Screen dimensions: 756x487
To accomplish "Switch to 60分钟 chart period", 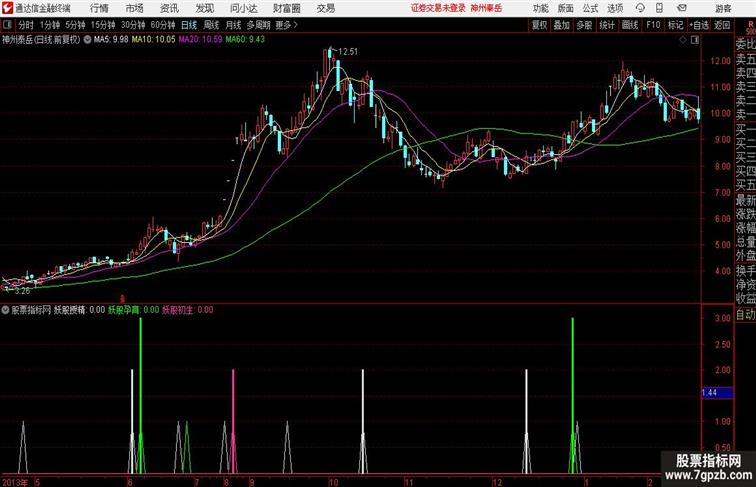I will pyautogui.click(x=162, y=25).
